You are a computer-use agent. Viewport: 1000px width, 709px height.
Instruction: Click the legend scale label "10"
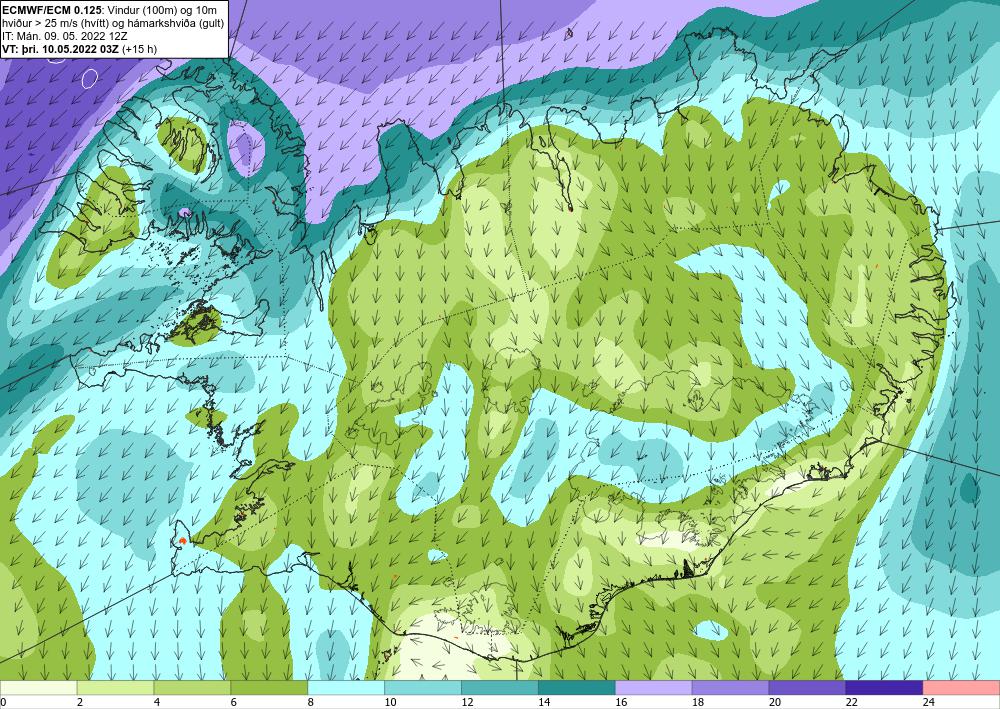pos(390,702)
